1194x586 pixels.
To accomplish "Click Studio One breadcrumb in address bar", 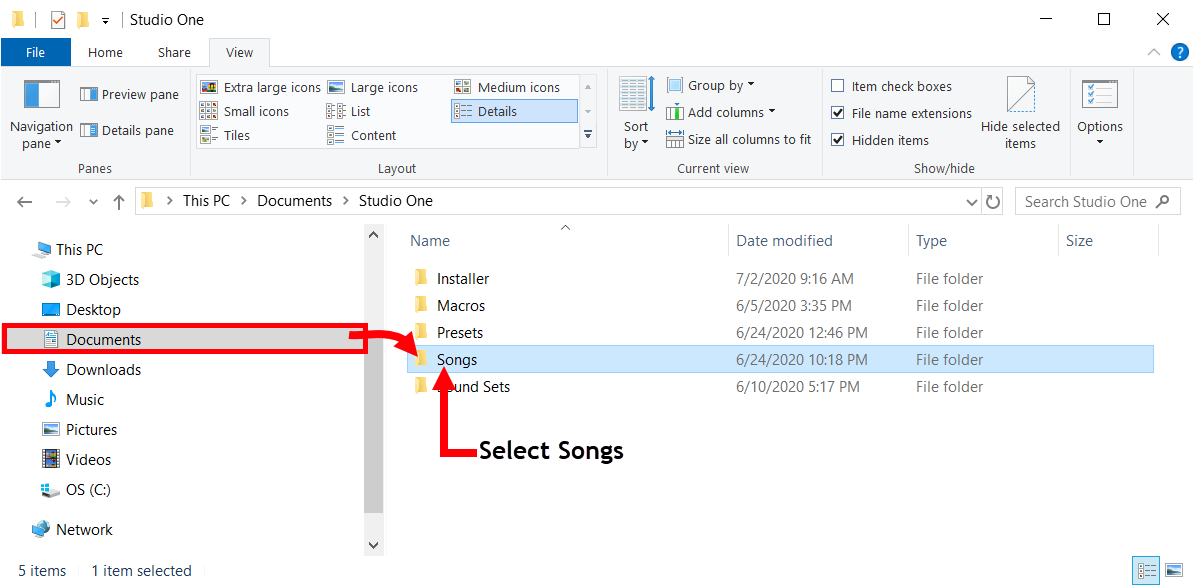I will (x=396, y=201).
